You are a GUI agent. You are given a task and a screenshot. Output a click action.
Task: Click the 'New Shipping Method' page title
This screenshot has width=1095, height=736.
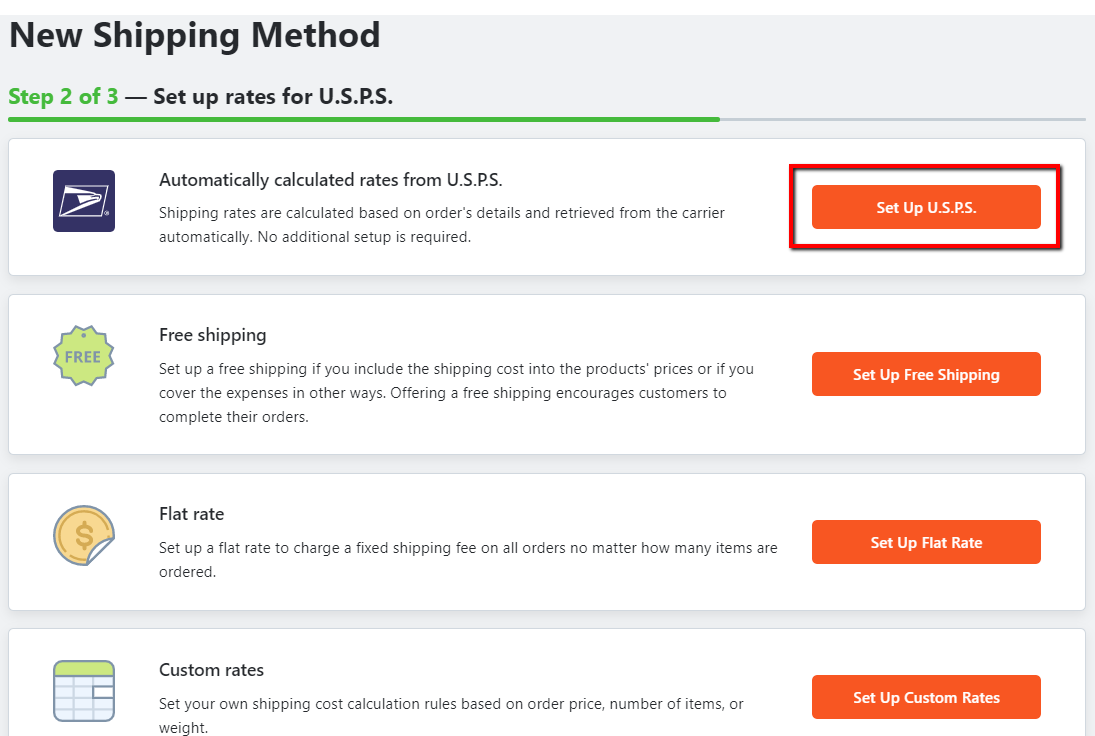[195, 36]
